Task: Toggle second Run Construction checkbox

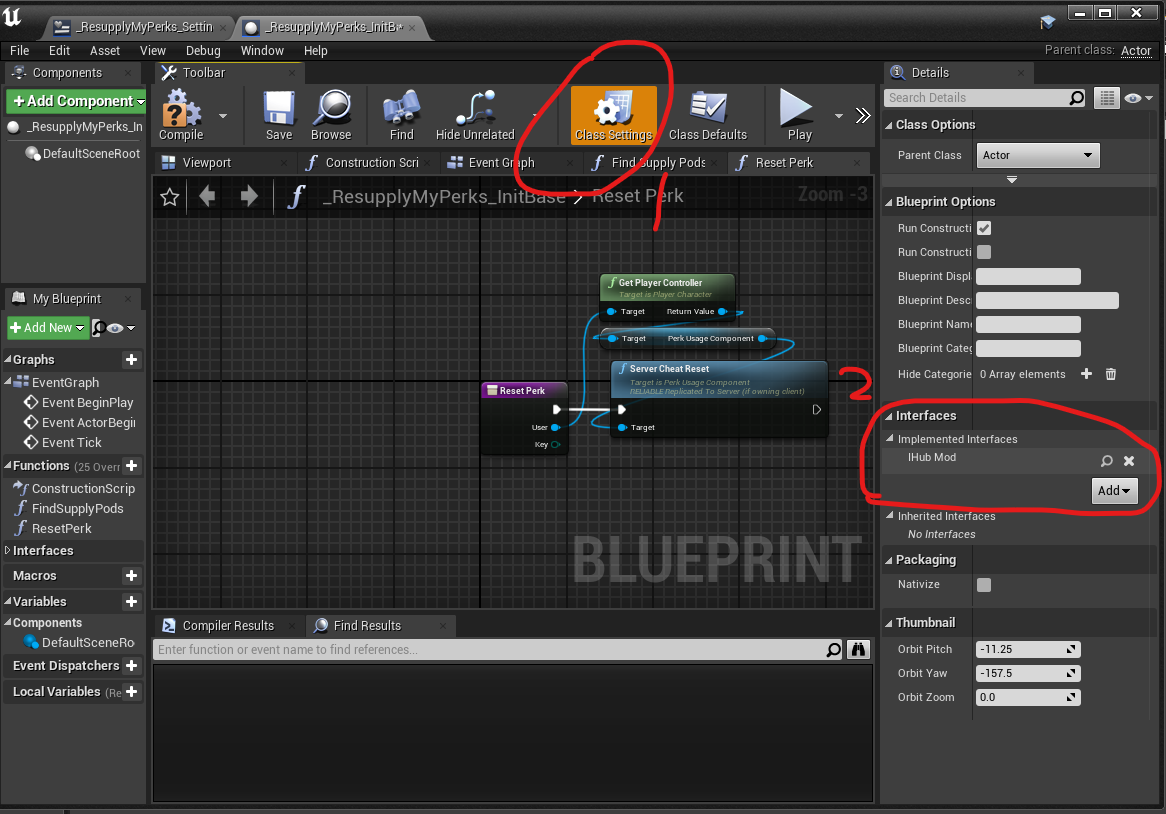Action: [x=984, y=252]
